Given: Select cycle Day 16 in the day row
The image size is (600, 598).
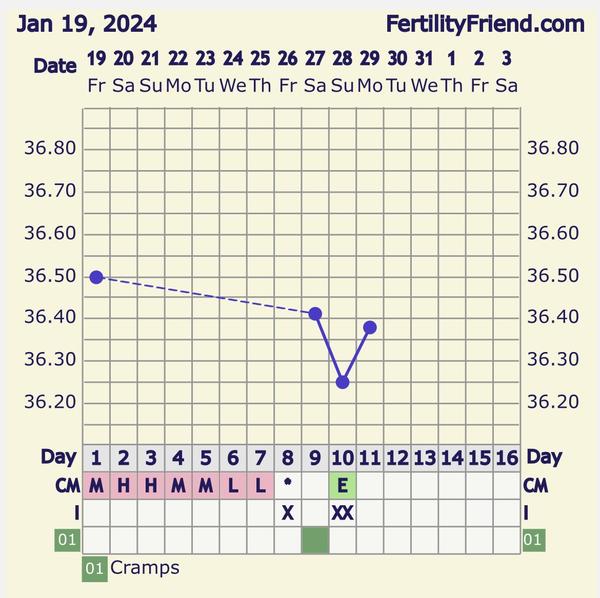Looking at the screenshot, I should [x=507, y=458].
